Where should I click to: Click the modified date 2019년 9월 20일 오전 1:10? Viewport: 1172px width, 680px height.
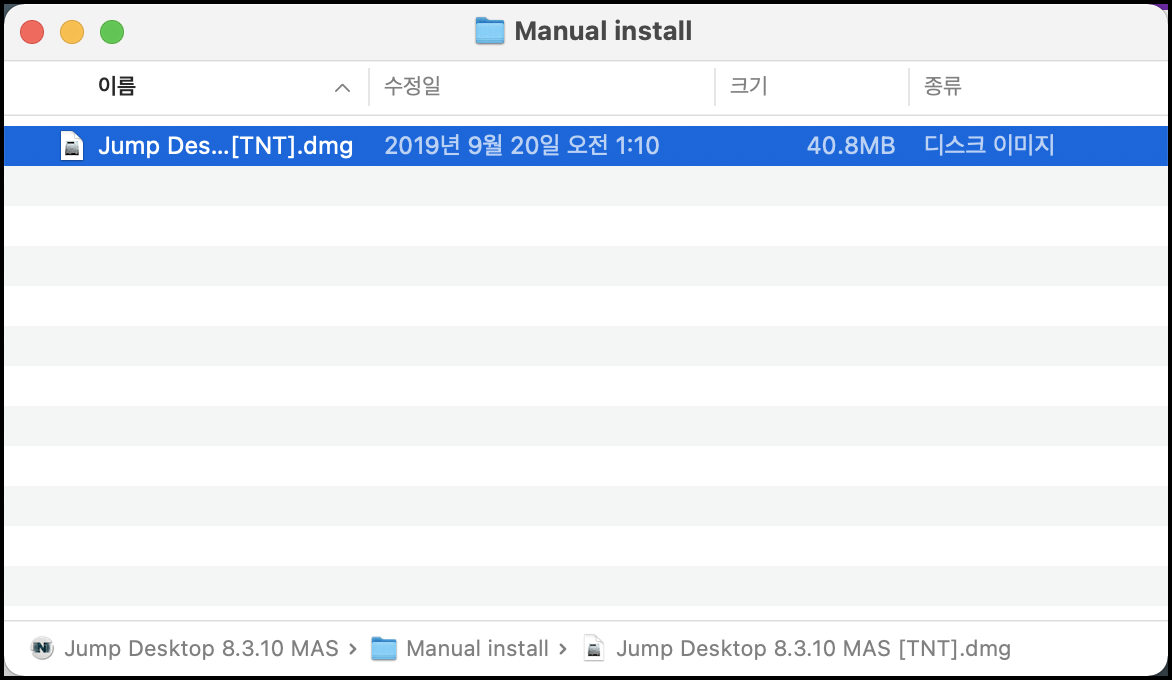tap(522, 146)
